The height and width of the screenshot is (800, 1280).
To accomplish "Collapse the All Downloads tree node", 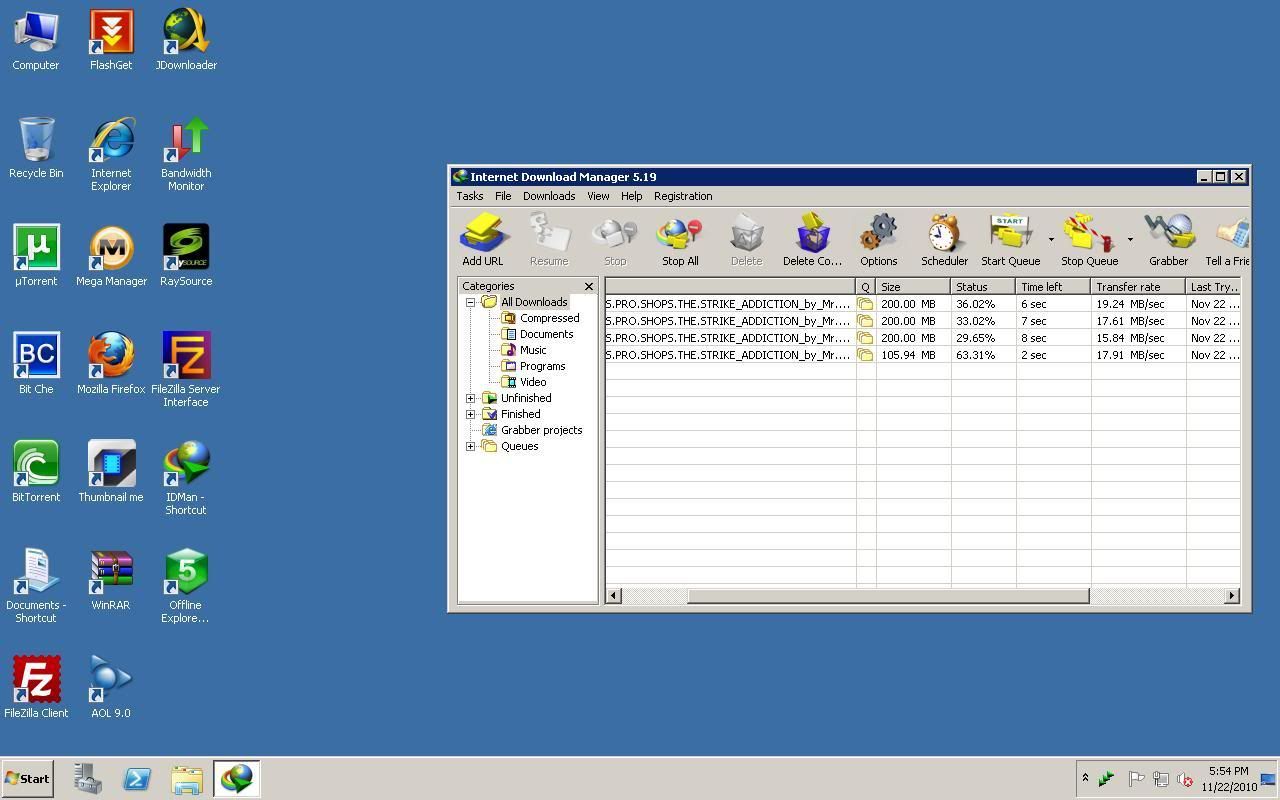I will point(470,302).
